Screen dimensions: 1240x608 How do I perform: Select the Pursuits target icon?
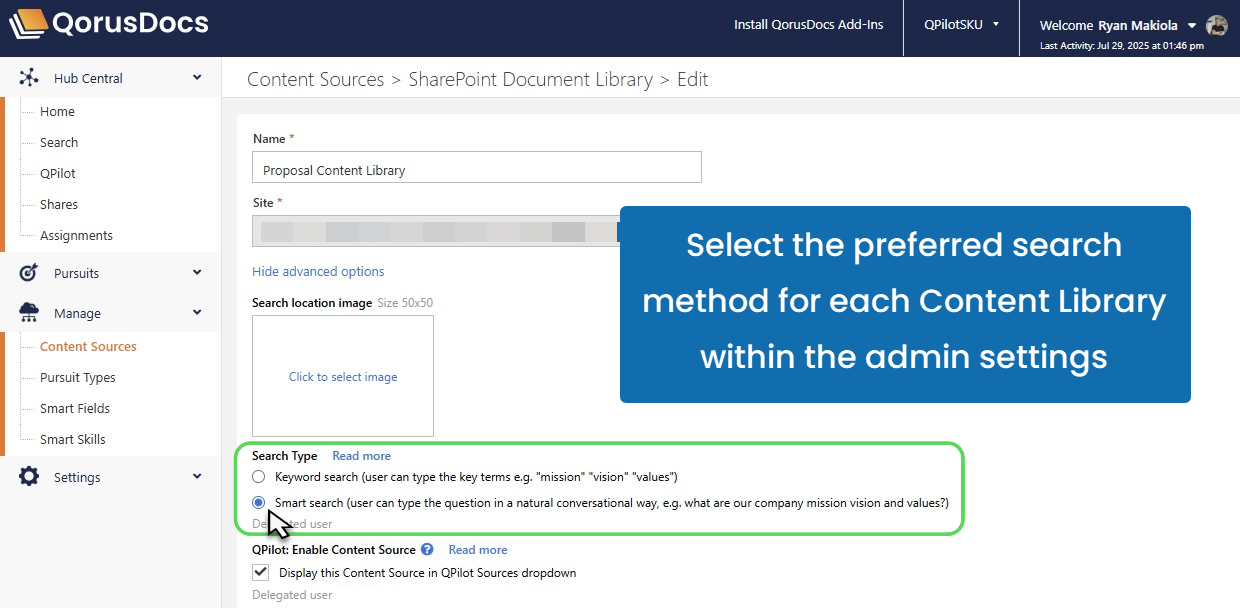point(30,272)
